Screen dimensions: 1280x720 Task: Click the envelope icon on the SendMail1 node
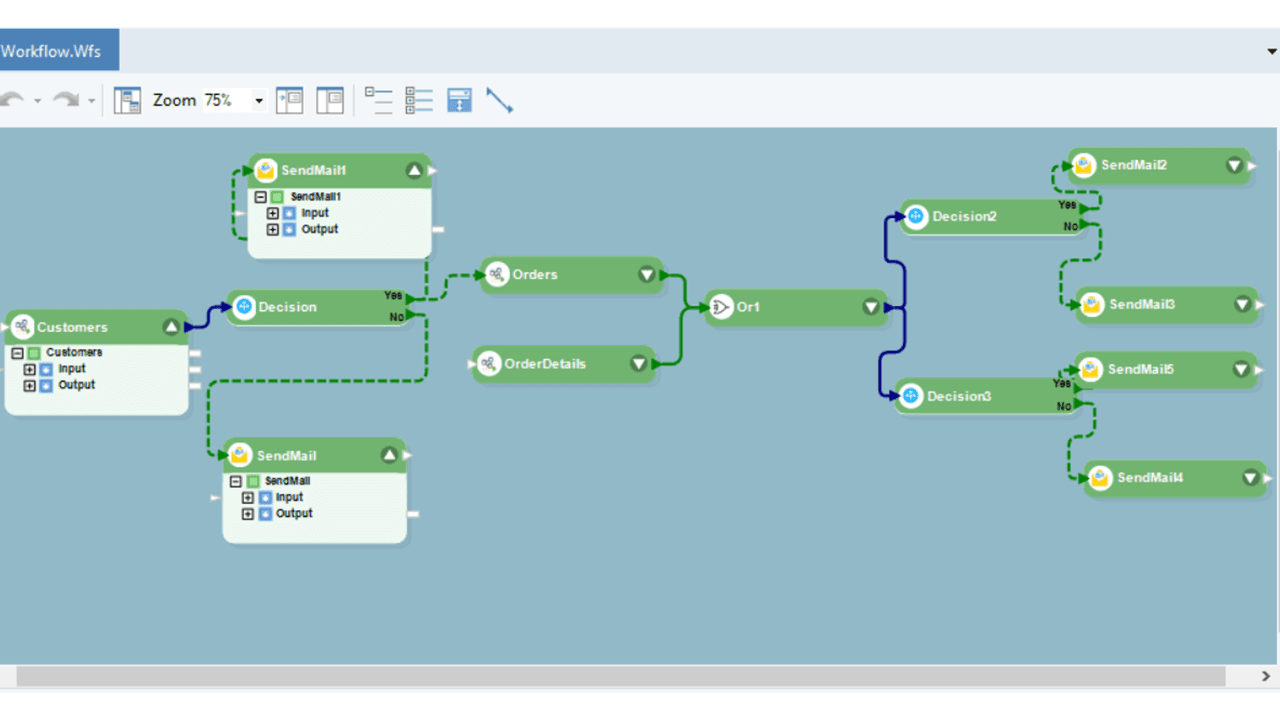click(264, 170)
